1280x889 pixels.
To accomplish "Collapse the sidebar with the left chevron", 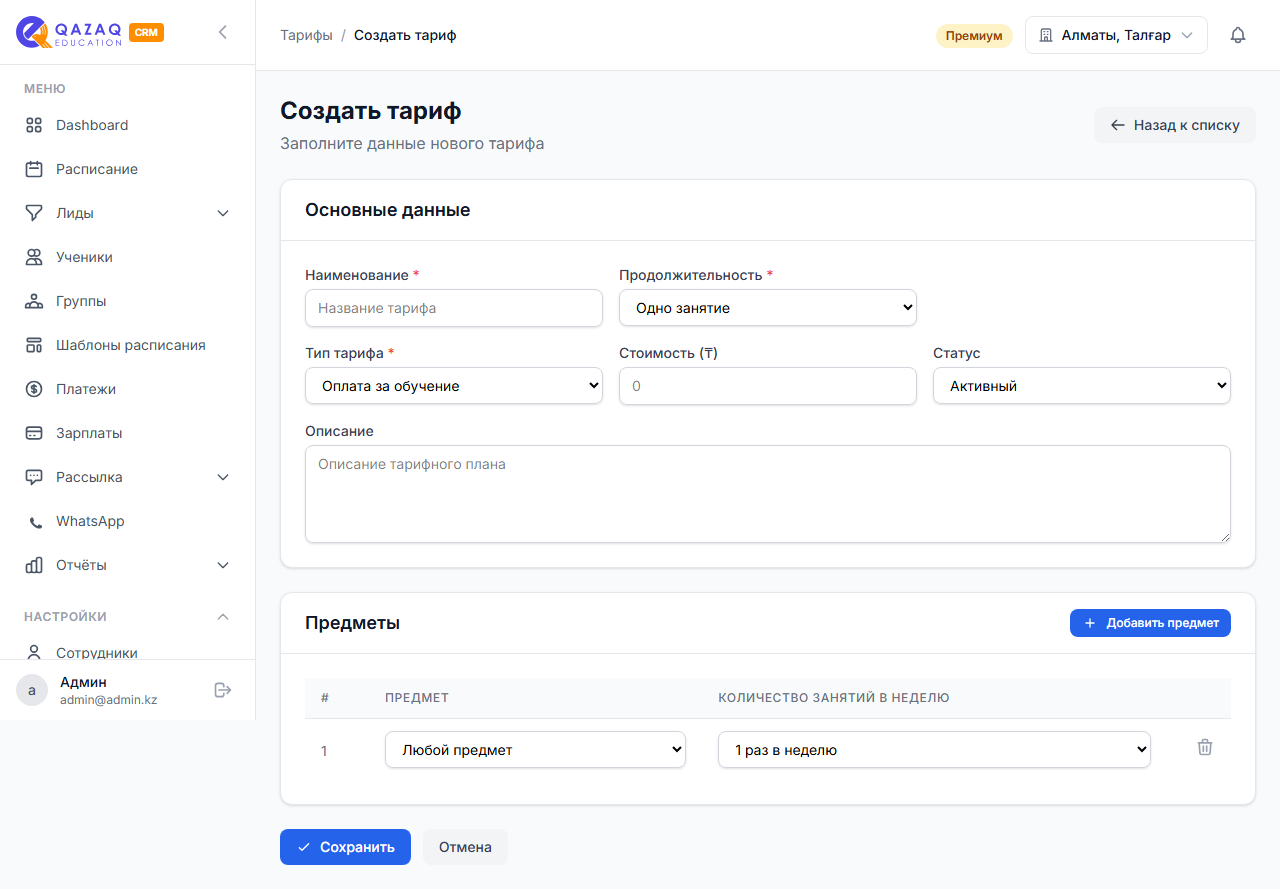I will (223, 32).
